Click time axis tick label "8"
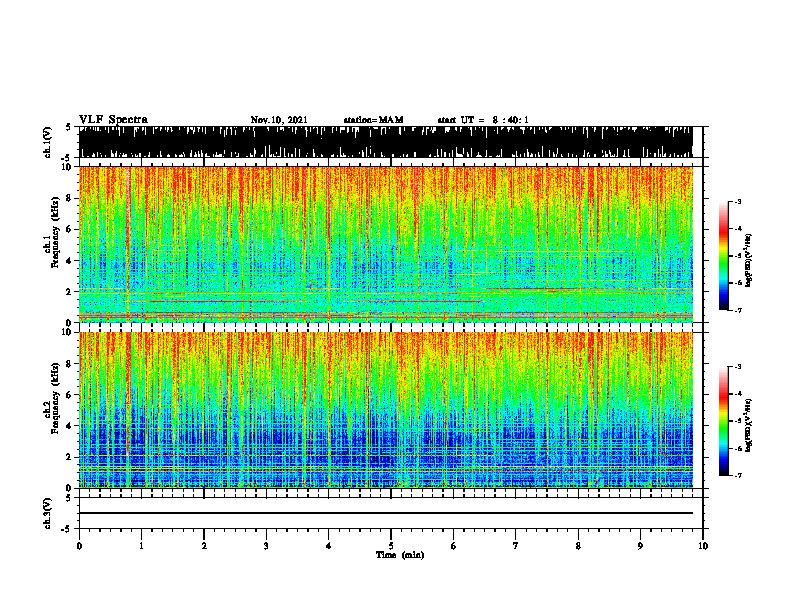 click(x=578, y=546)
